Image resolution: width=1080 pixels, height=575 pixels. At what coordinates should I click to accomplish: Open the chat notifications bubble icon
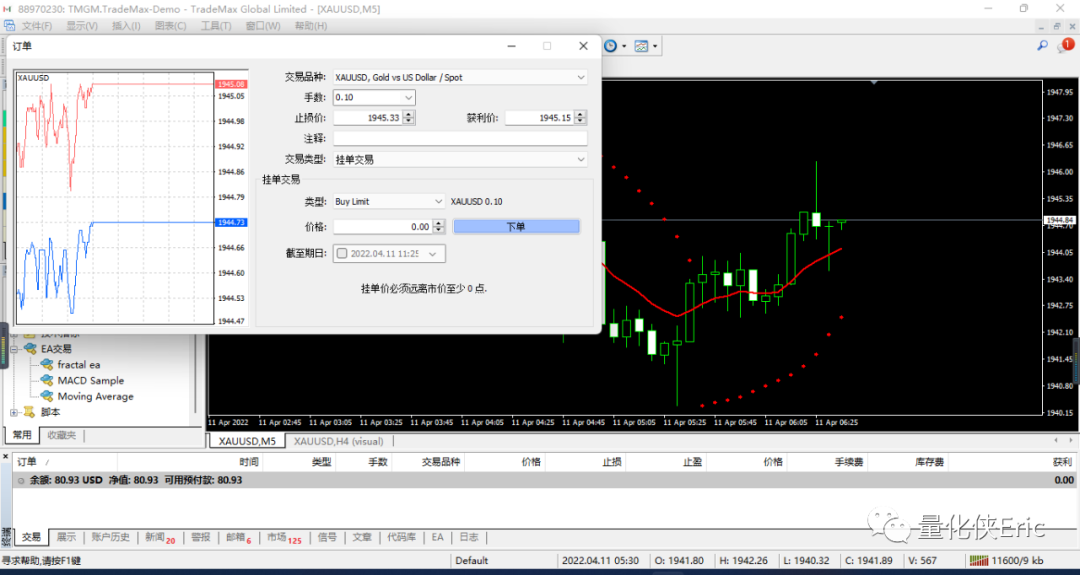coord(1065,46)
